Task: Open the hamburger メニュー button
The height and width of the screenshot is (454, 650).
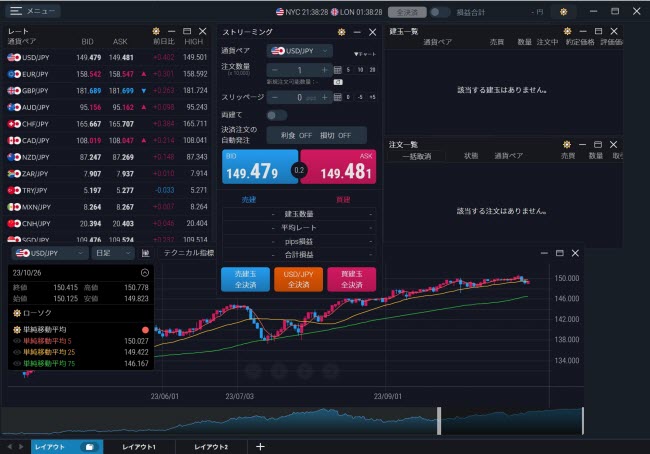Action: click(x=33, y=11)
